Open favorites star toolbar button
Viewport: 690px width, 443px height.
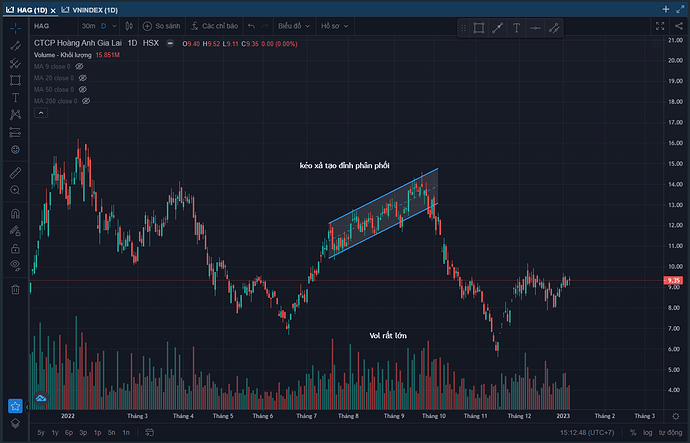15,406
